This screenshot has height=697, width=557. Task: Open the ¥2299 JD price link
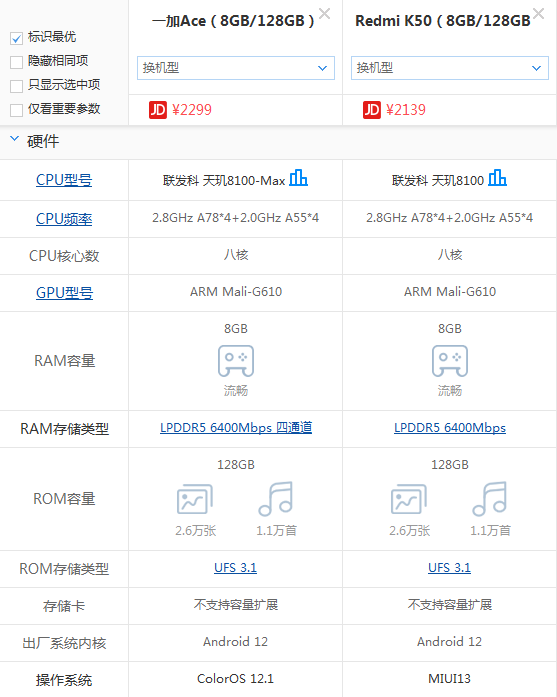pos(192,110)
